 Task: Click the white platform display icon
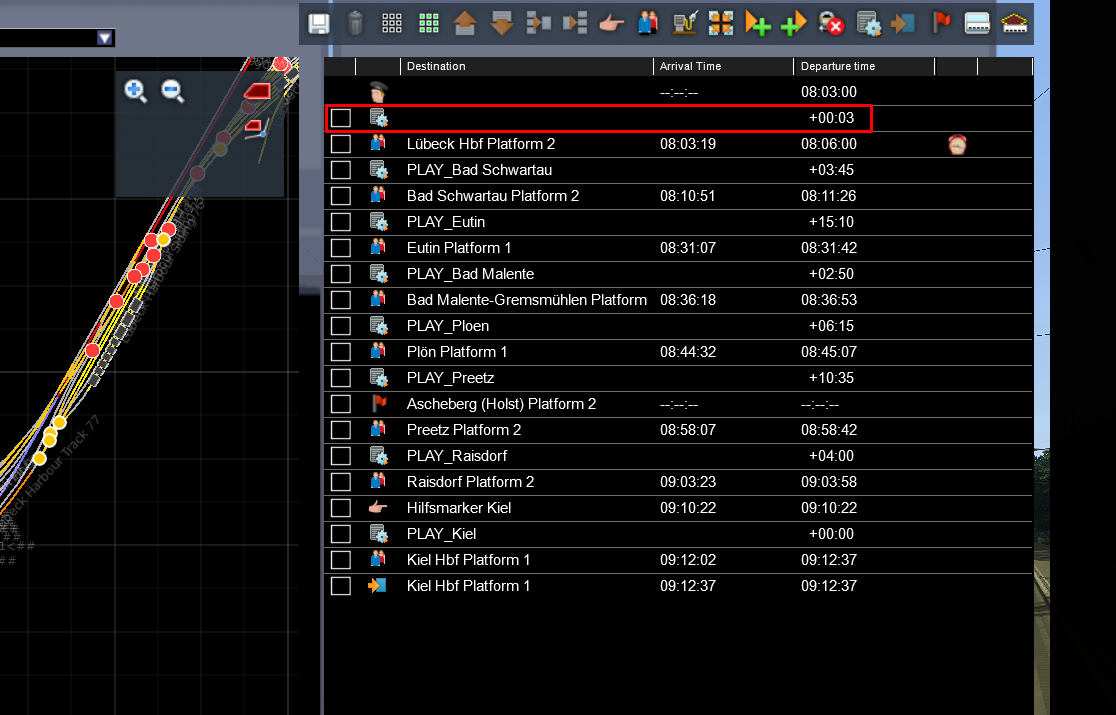977,23
